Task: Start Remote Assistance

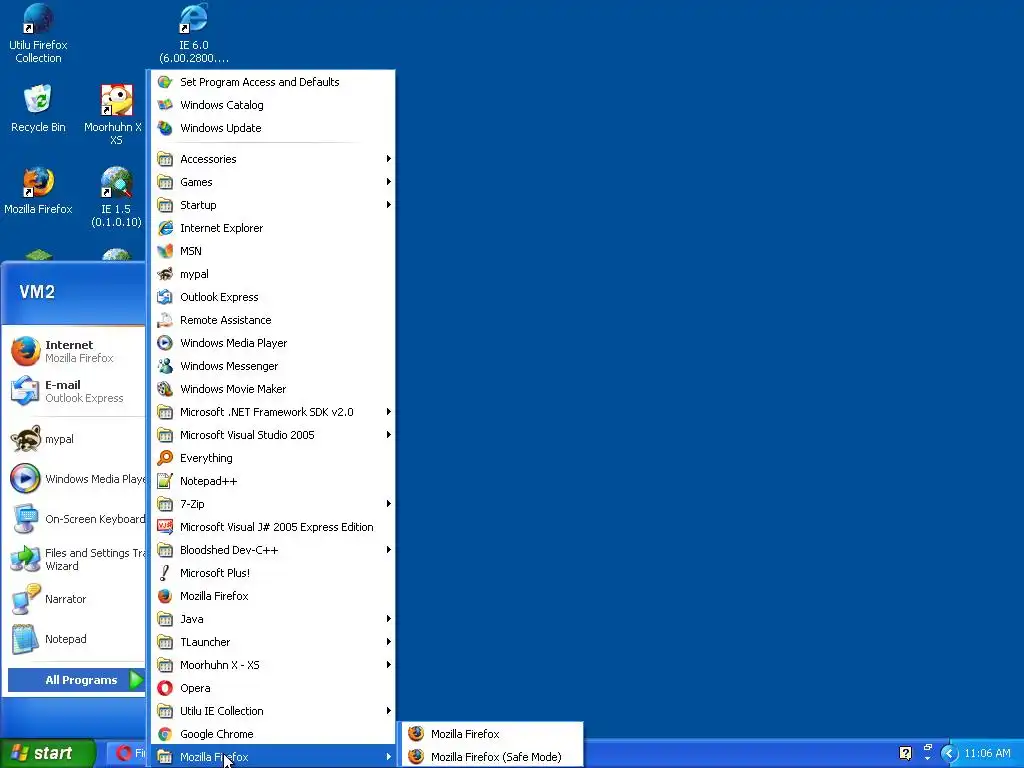Action: tap(273, 320)
